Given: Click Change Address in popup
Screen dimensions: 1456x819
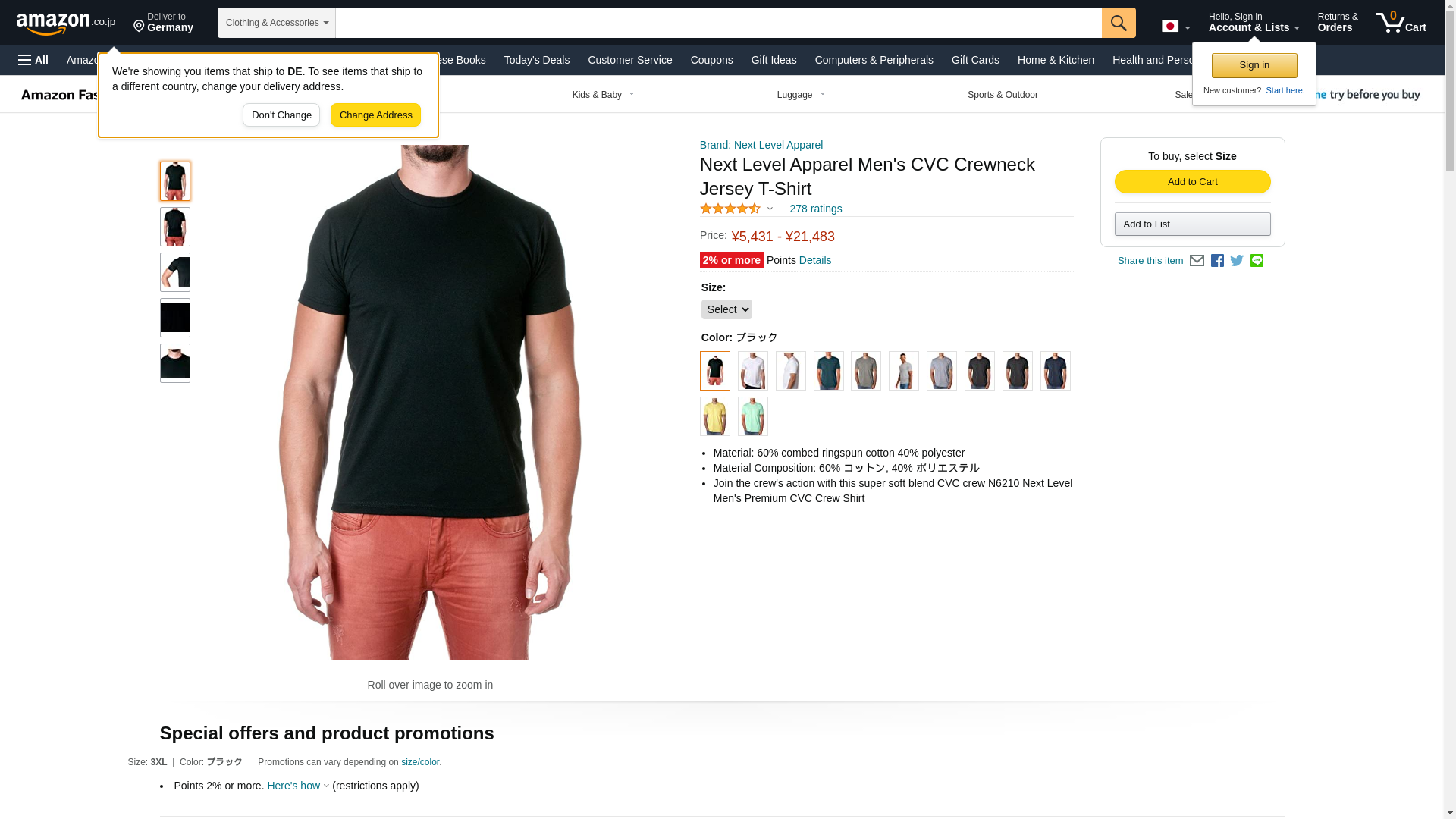Looking at the screenshot, I should point(375,115).
